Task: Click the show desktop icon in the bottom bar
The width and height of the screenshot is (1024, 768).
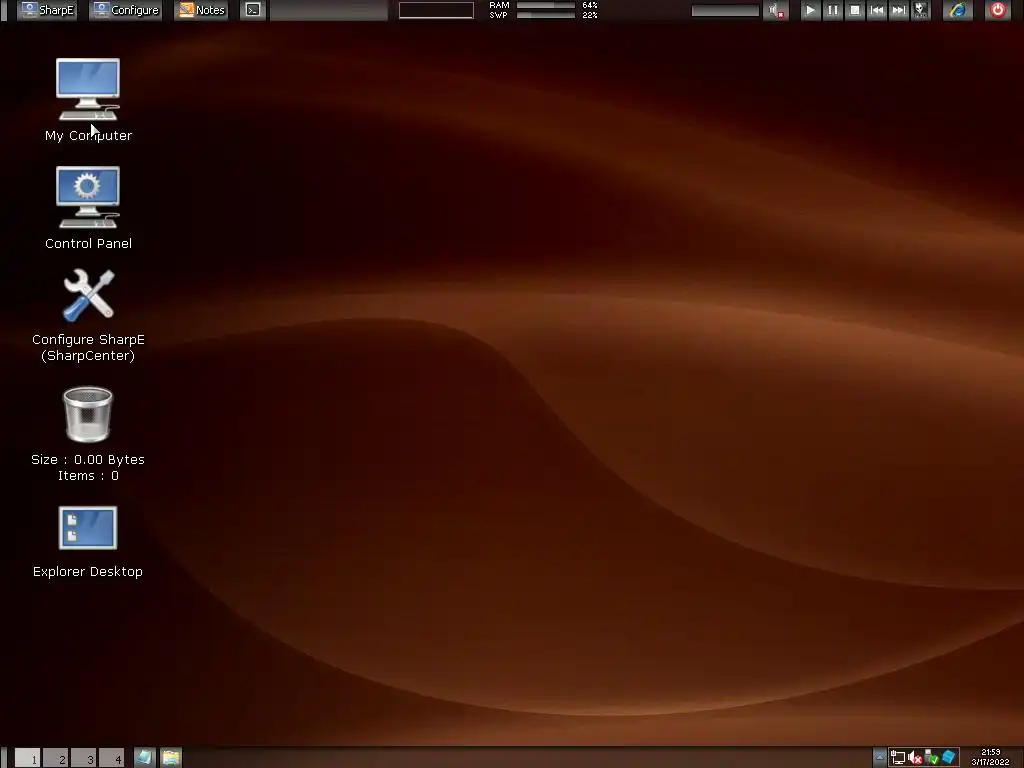Action: point(144,758)
